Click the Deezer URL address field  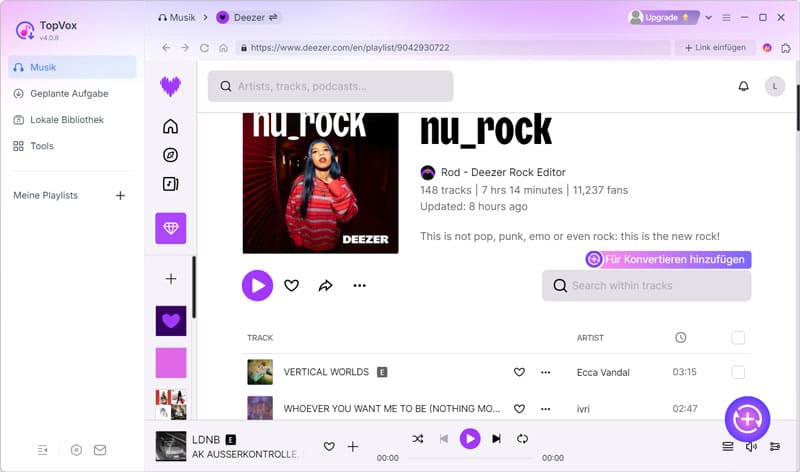453,47
